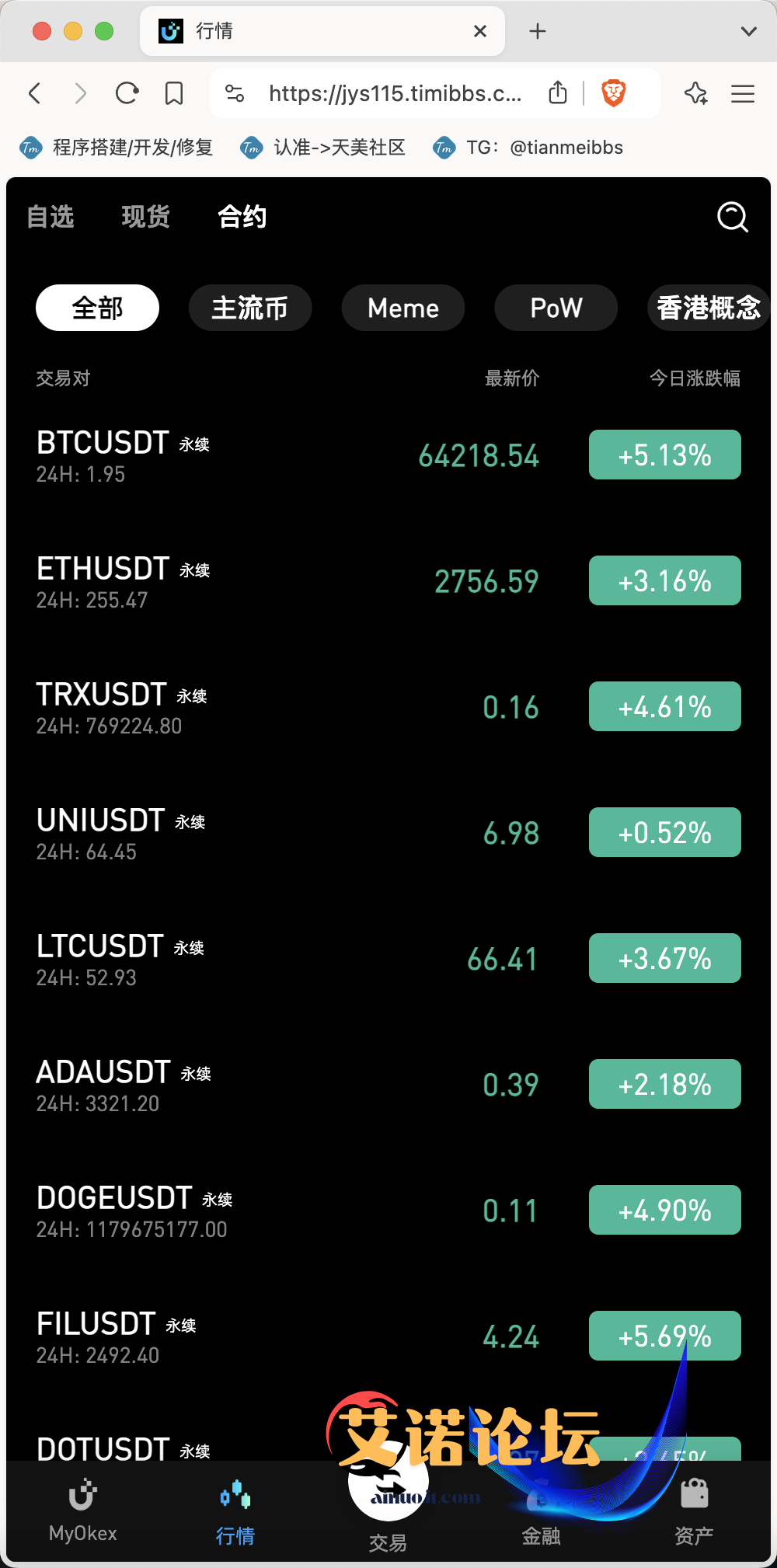
Task: Open the 资产 wallet icon in bottom navigation
Action: coord(694,1493)
